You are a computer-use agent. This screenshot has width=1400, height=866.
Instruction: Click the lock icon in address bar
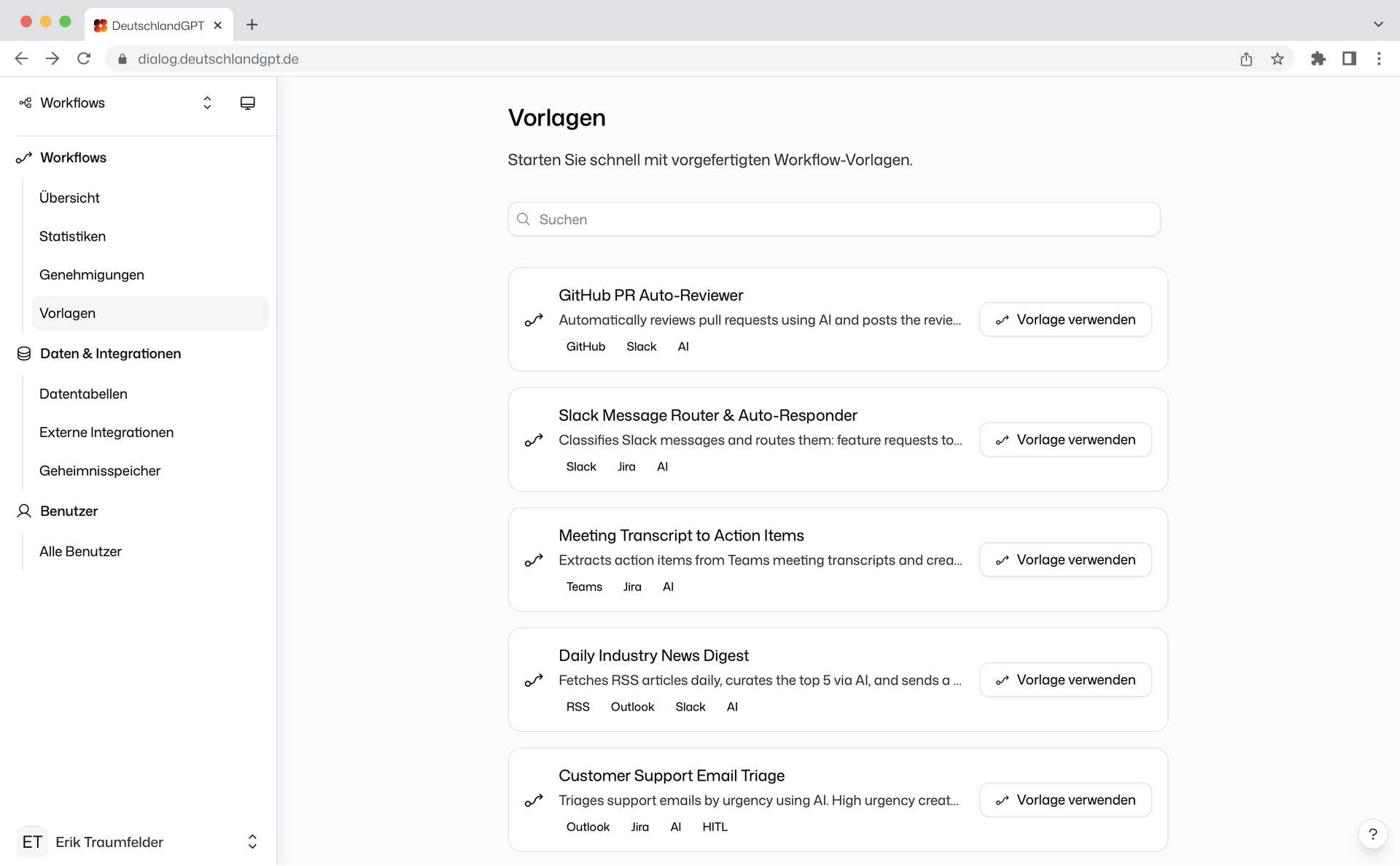[122, 59]
